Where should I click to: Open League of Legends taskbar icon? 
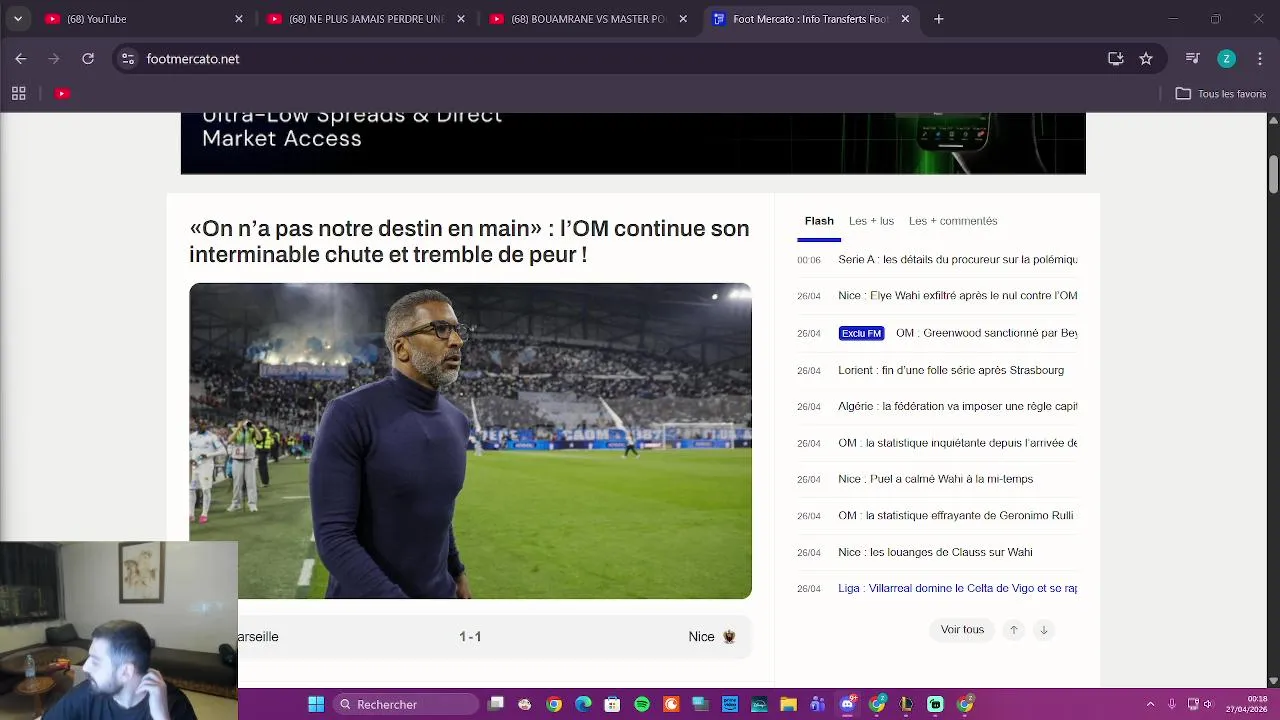click(906, 705)
